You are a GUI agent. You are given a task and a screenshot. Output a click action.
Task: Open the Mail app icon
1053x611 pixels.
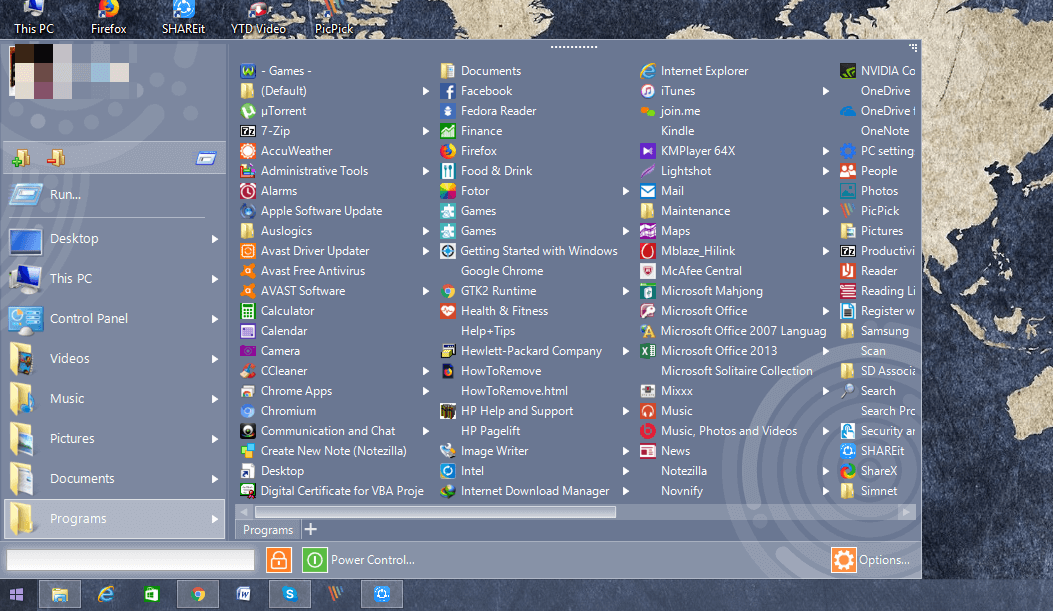tap(647, 191)
